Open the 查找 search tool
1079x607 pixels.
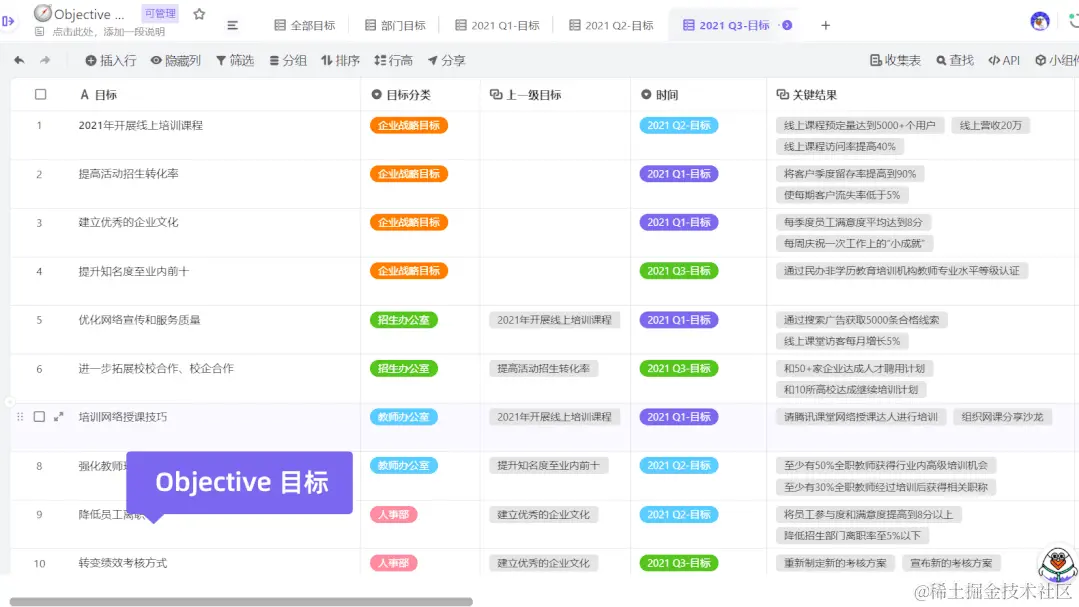pos(953,60)
